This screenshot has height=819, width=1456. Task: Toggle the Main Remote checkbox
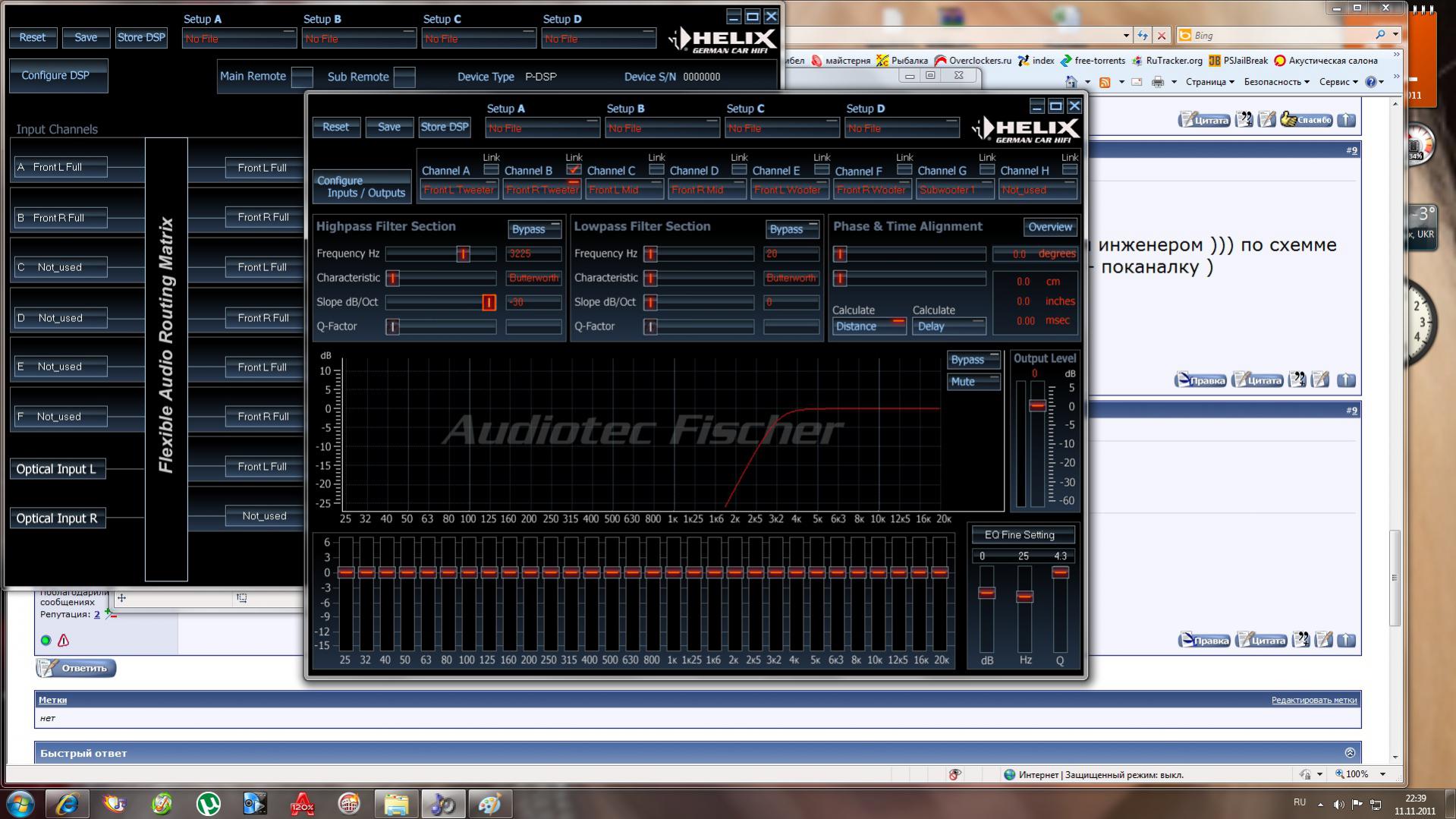click(302, 77)
